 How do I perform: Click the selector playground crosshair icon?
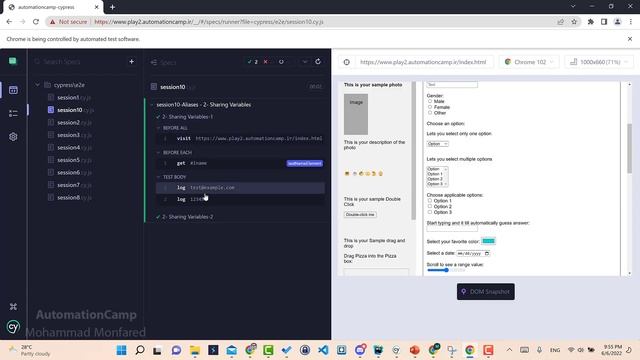coord(347,62)
